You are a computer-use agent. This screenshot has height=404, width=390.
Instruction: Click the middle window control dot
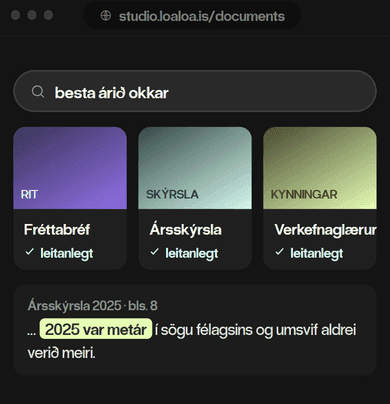tap(32, 15)
